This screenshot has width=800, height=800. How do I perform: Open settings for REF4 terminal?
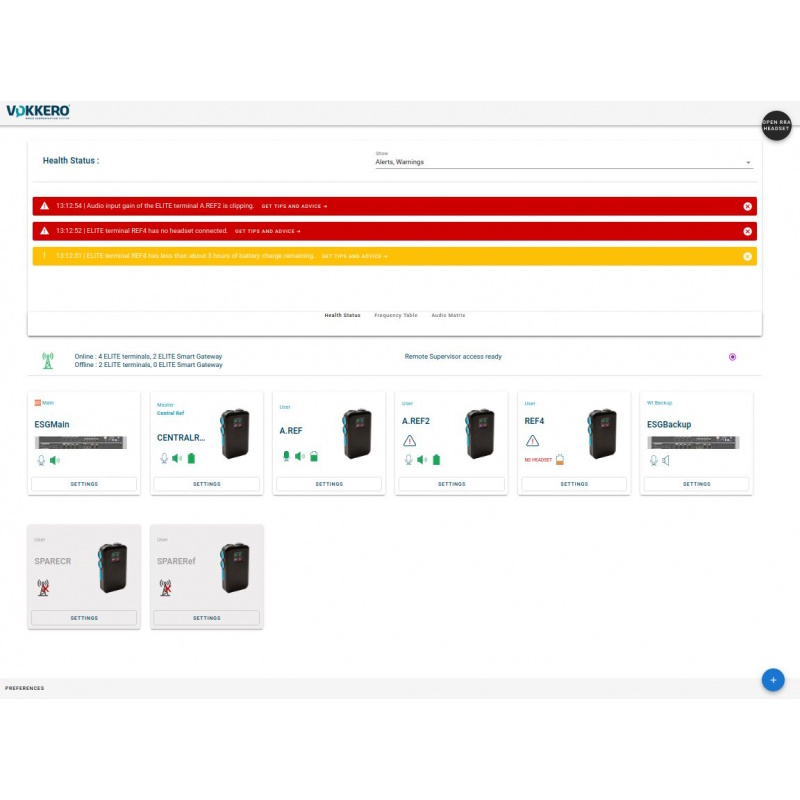click(x=574, y=484)
